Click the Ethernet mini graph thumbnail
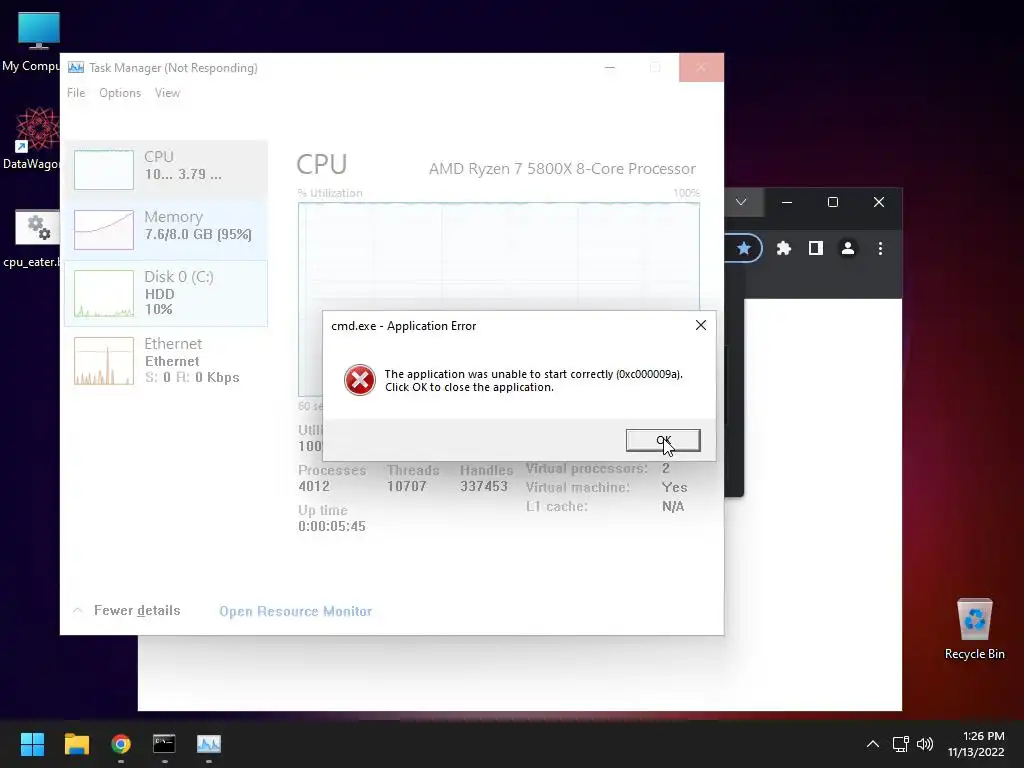The image size is (1024, 768). (104, 360)
